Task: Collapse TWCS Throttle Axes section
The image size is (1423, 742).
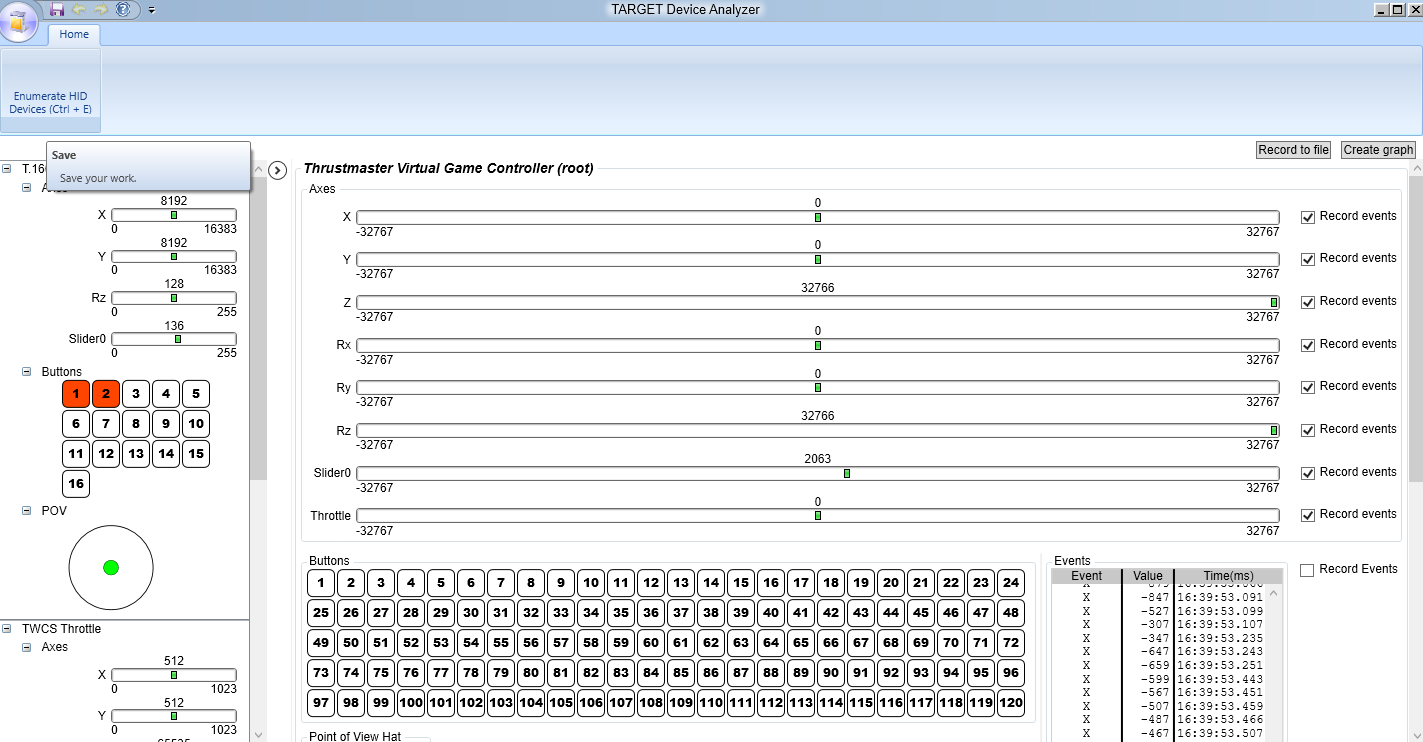Action: pyautogui.click(x=27, y=647)
